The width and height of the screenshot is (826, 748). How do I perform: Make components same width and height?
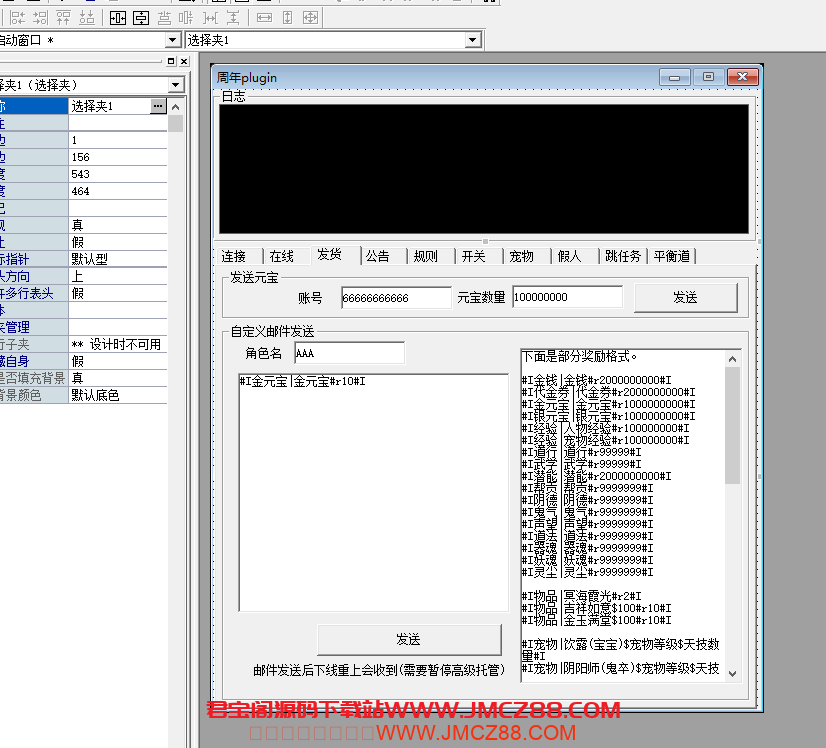tap(310, 18)
